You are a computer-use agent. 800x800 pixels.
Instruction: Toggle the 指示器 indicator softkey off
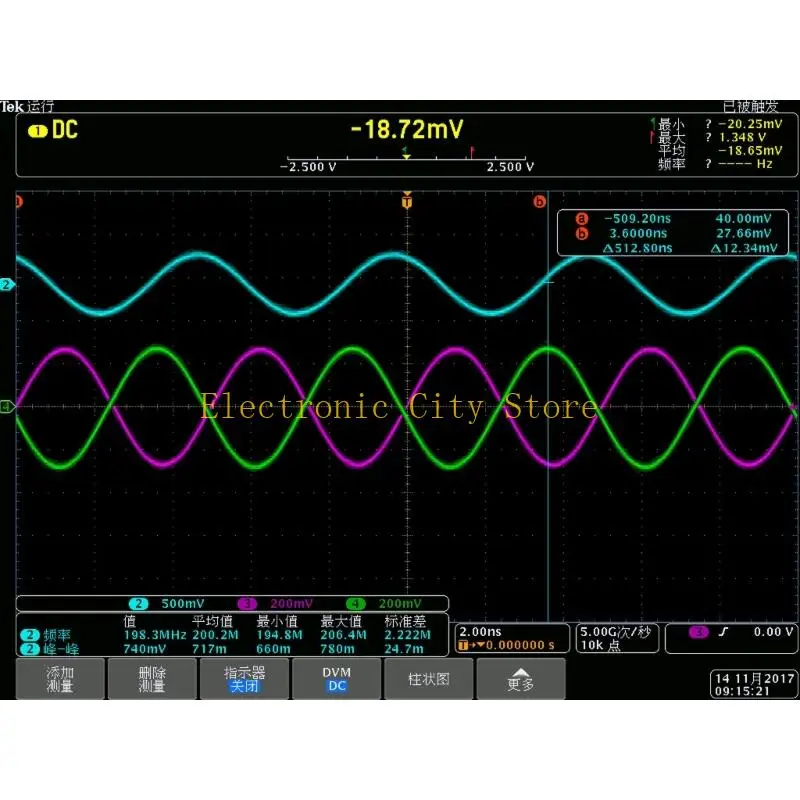pos(245,678)
